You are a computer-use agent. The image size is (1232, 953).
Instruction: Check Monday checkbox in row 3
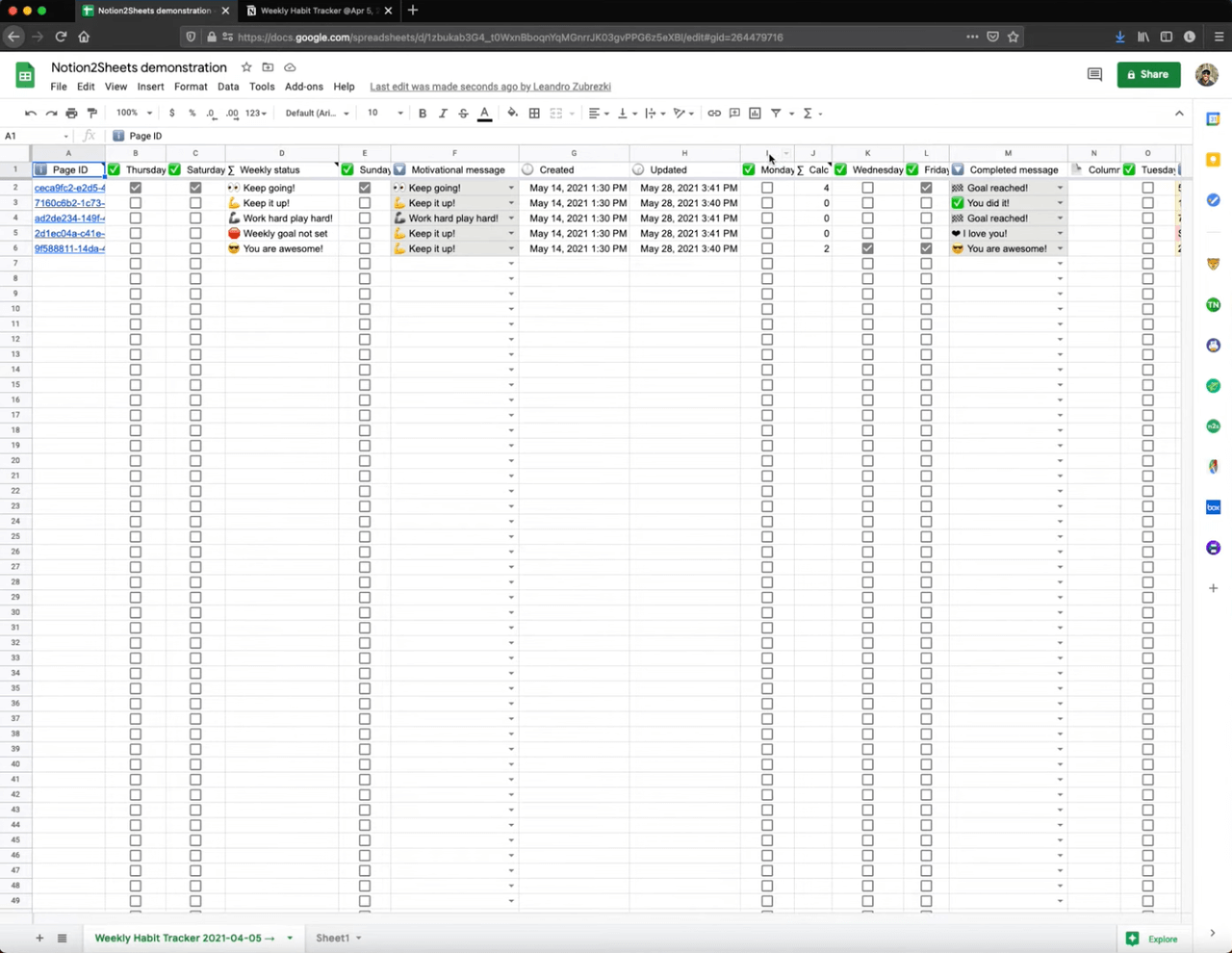pos(767,203)
